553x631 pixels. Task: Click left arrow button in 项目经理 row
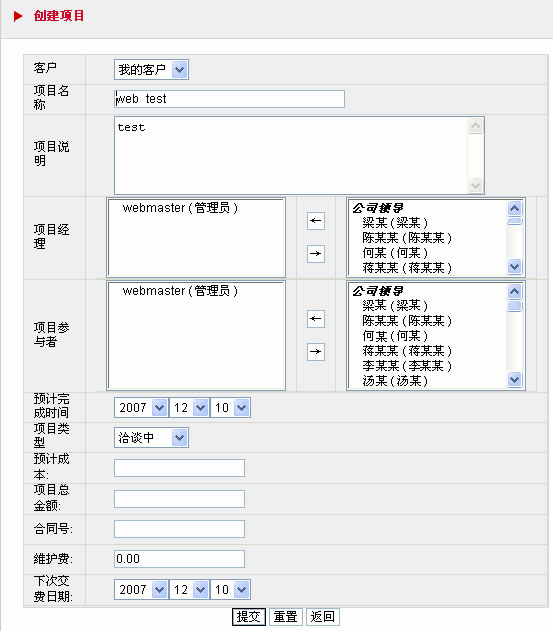click(x=316, y=221)
